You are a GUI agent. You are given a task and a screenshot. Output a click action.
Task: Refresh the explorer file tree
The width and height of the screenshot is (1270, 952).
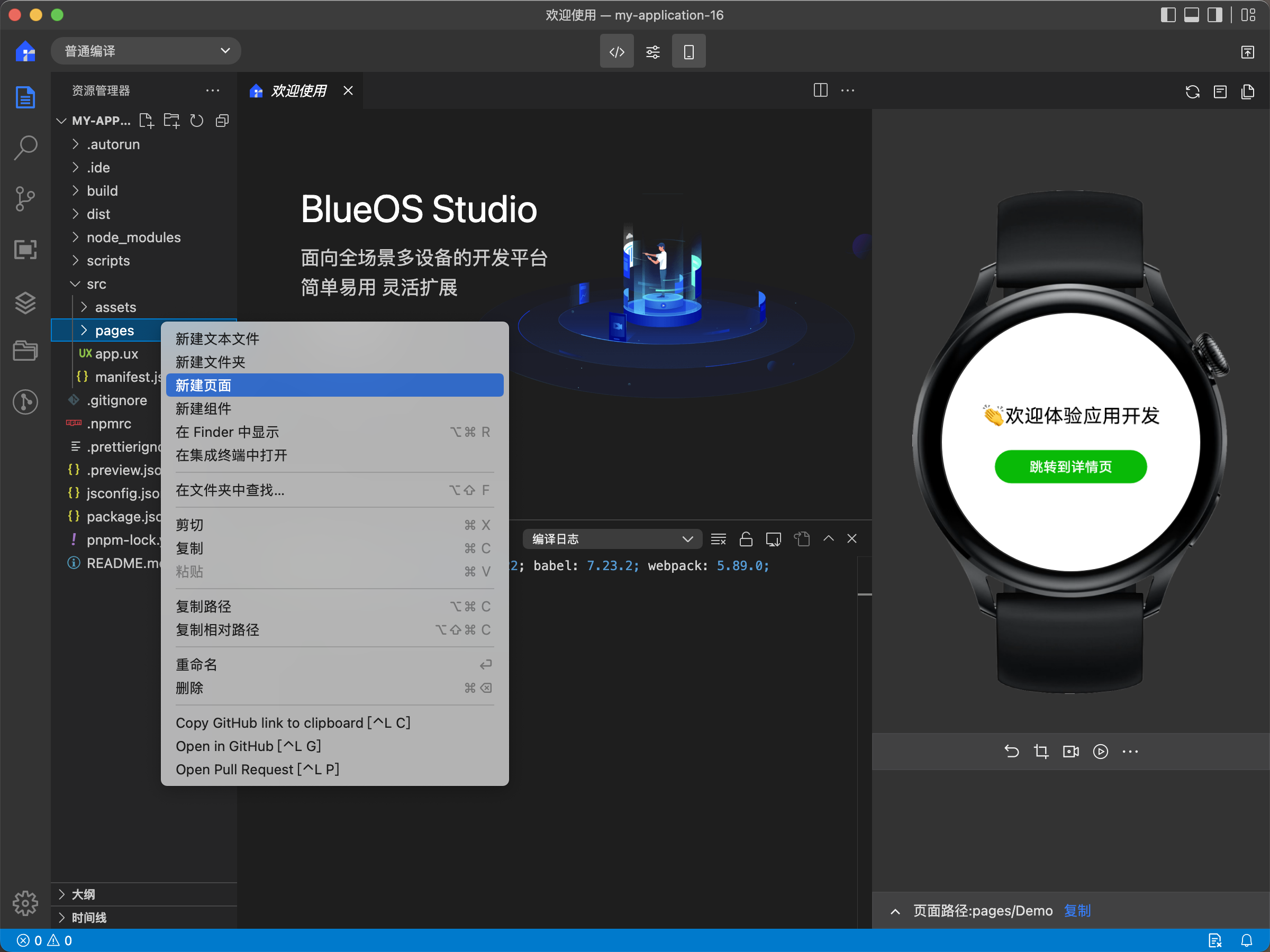click(x=197, y=121)
